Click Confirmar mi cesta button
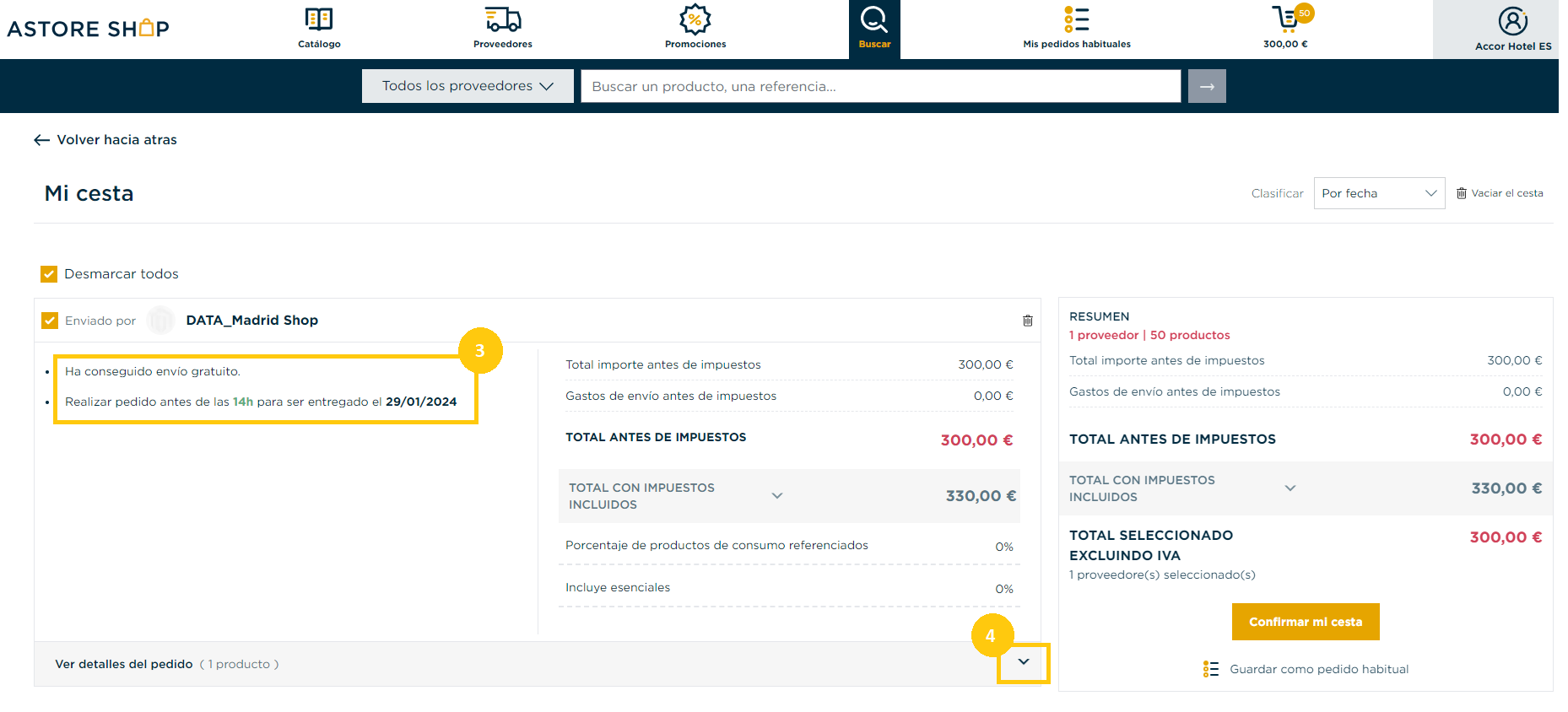Screen dimensions: 1568x712 (1306, 622)
